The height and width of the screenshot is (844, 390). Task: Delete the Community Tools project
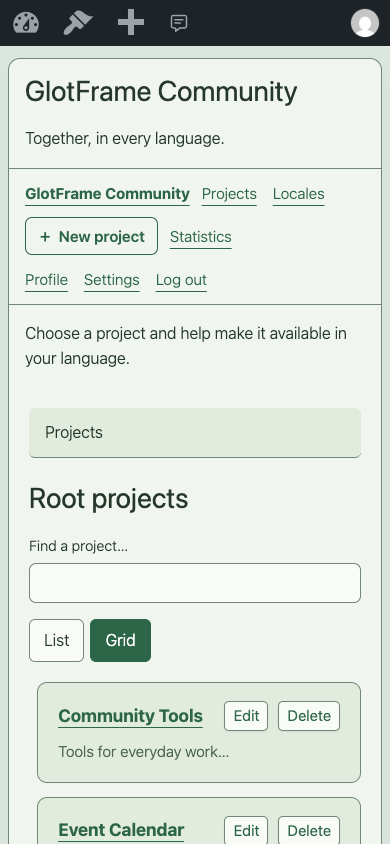pyautogui.click(x=309, y=716)
